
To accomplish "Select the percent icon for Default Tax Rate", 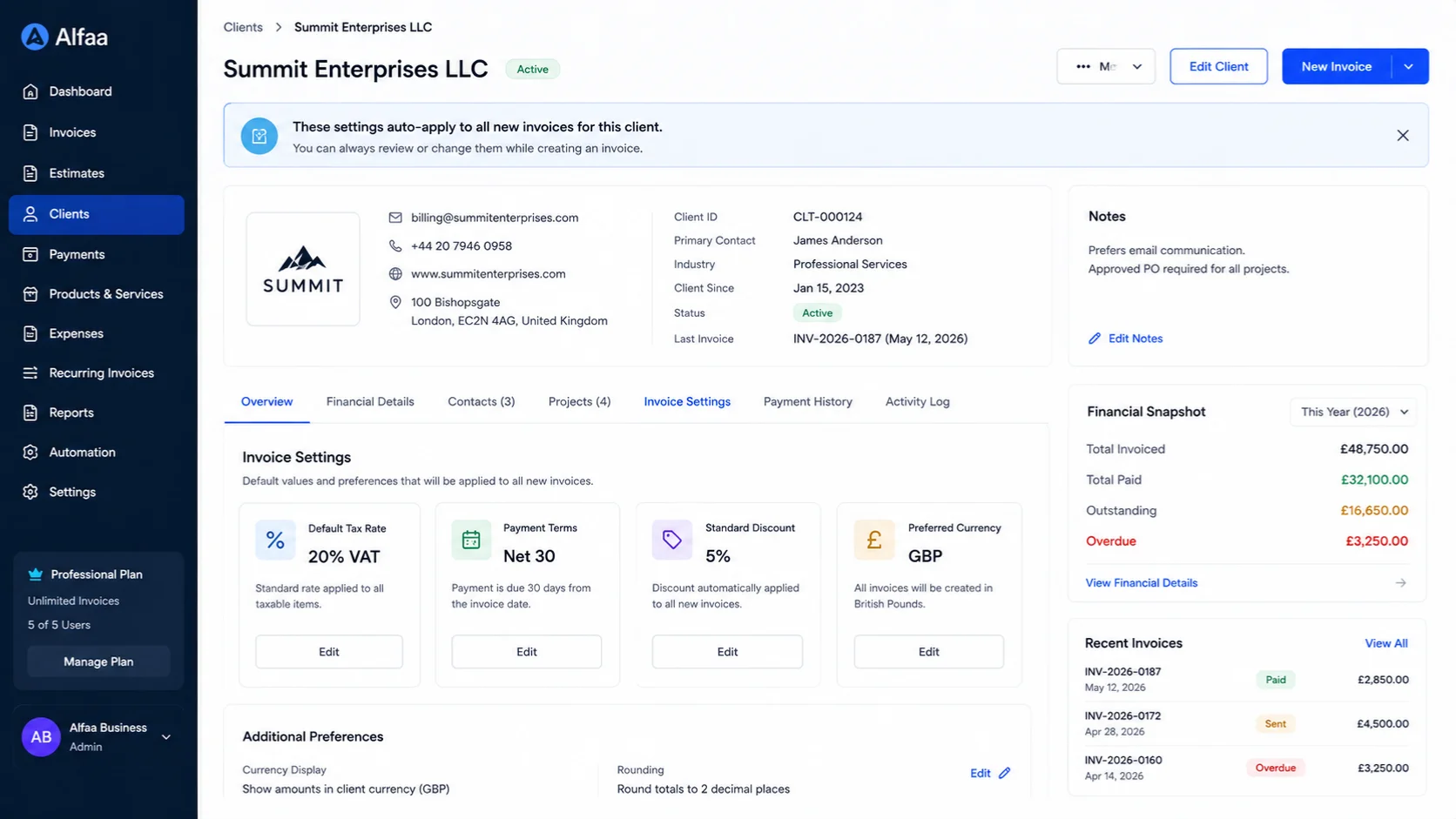I will point(275,540).
